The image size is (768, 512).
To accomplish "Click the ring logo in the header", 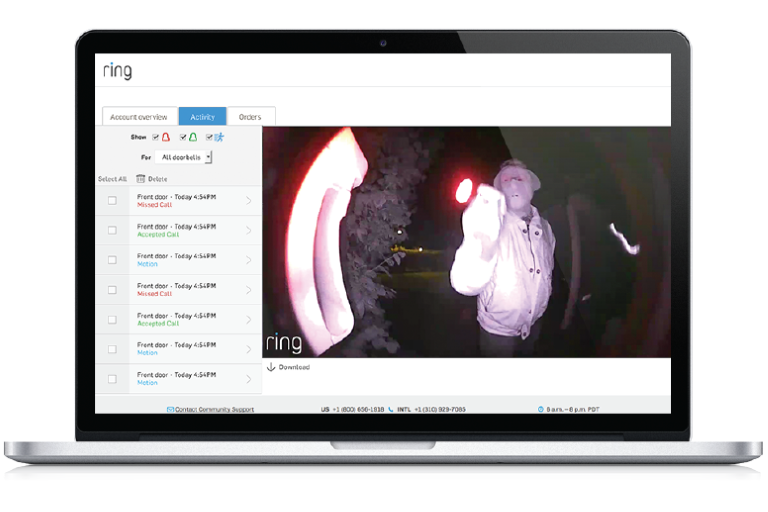I will pos(118,71).
